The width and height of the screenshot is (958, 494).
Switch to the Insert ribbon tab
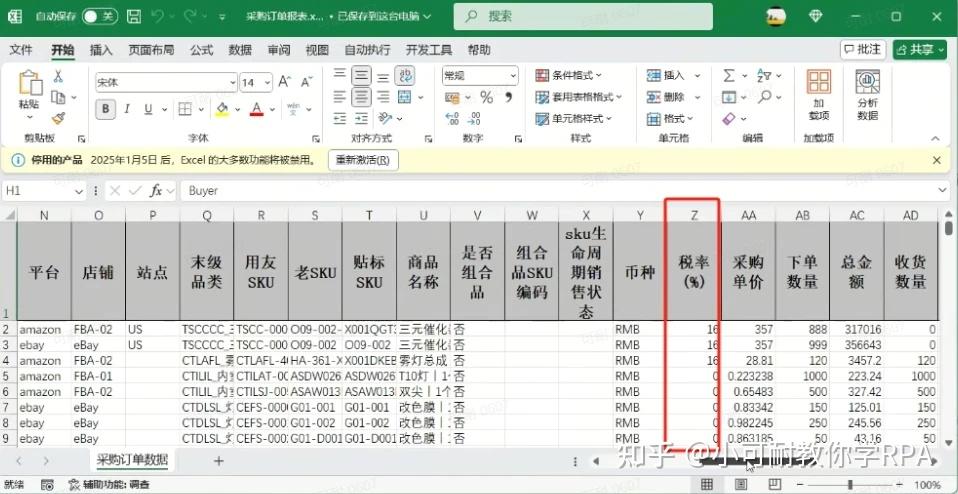101,49
